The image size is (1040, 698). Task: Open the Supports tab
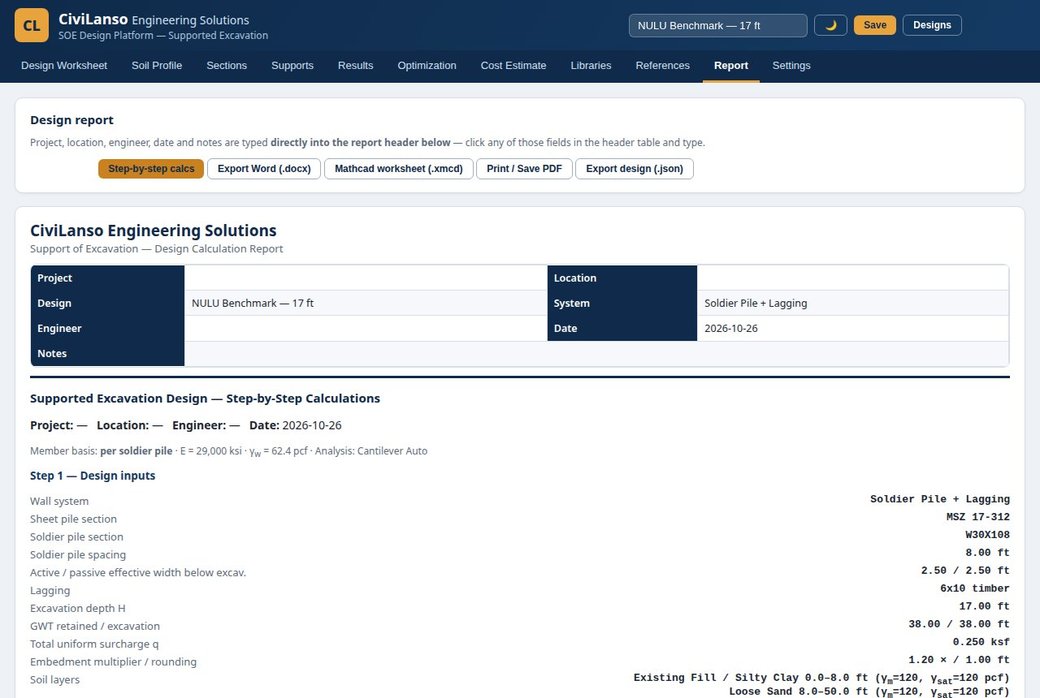(x=292, y=66)
